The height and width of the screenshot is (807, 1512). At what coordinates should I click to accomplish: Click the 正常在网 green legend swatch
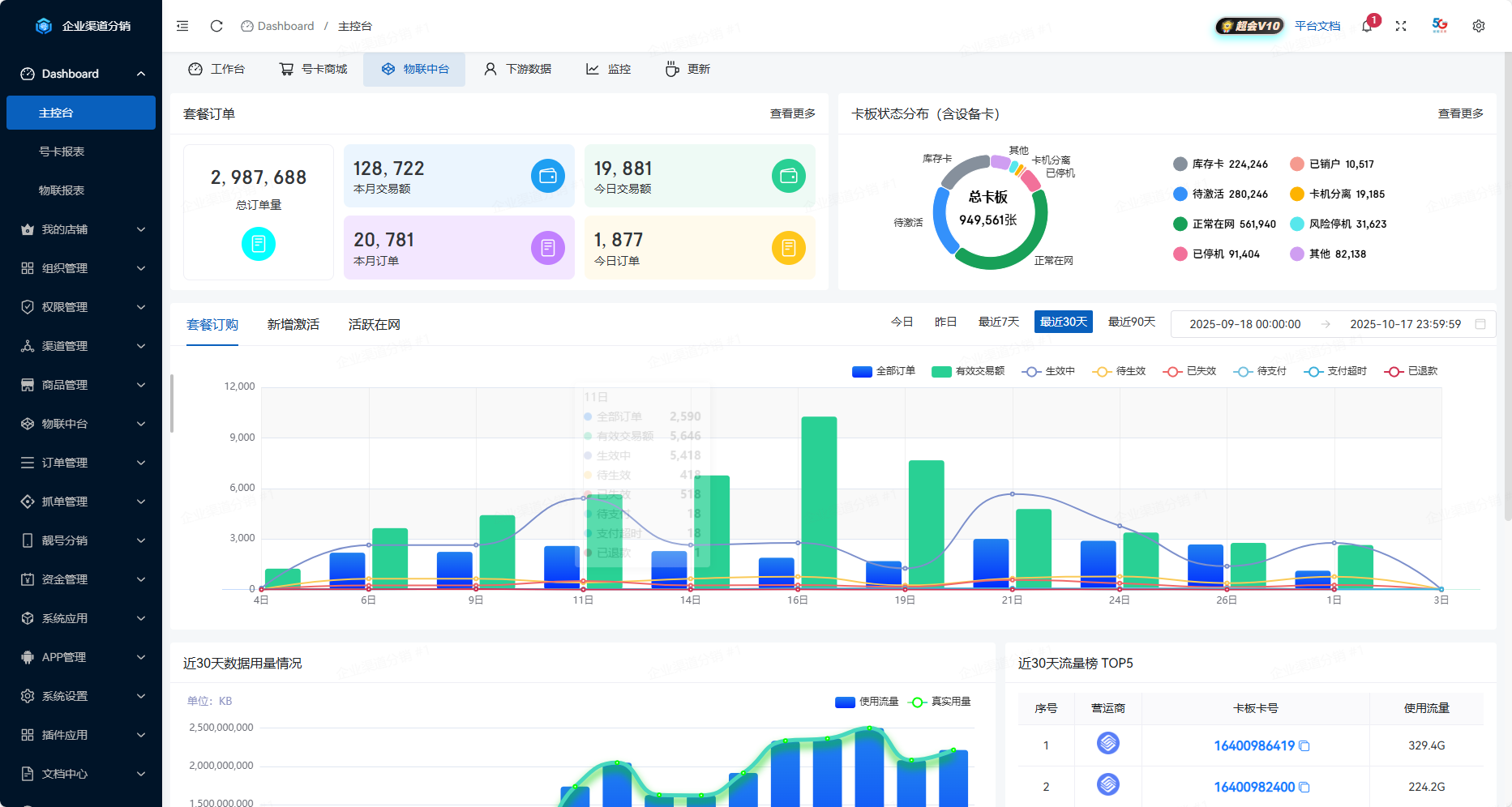pyautogui.click(x=1180, y=224)
